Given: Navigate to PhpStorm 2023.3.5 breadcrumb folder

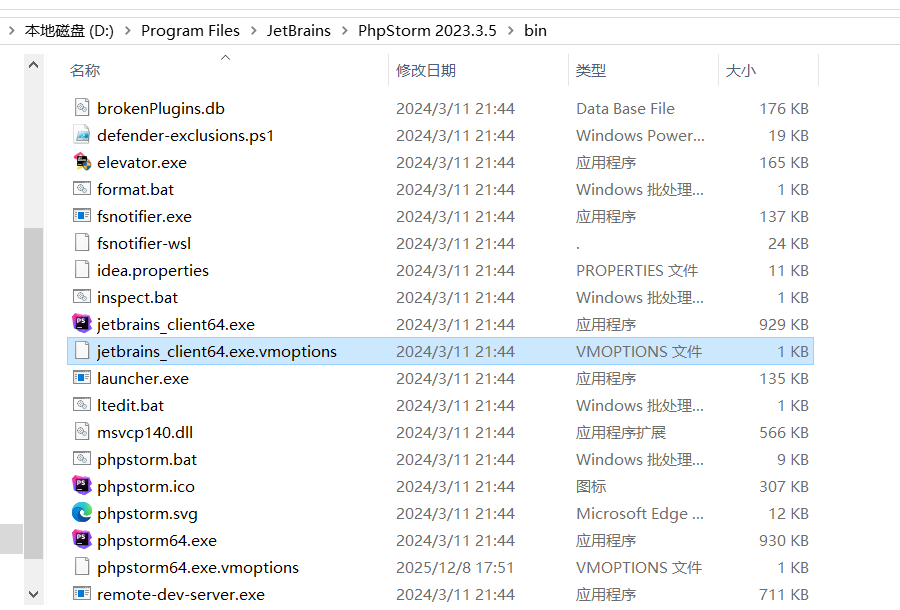Looking at the screenshot, I should [427, 30].
